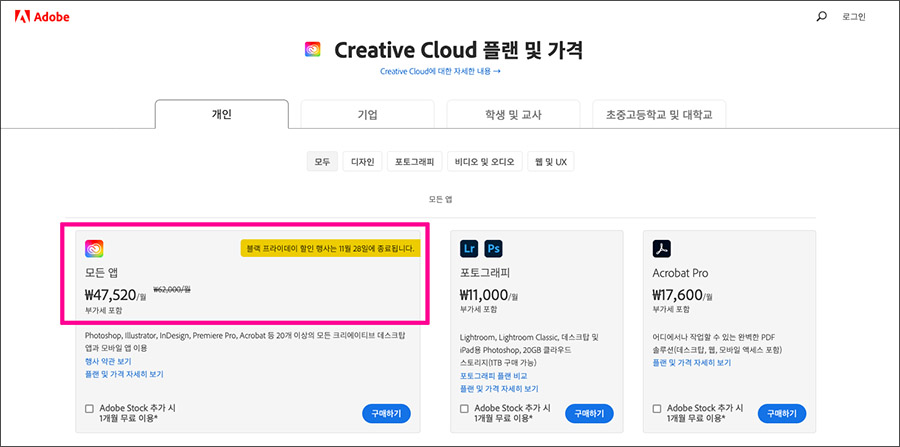This screenshot has width=900, height=447.
Task: Switch to the 기업 tab
Action: click(x=367, y=114)
